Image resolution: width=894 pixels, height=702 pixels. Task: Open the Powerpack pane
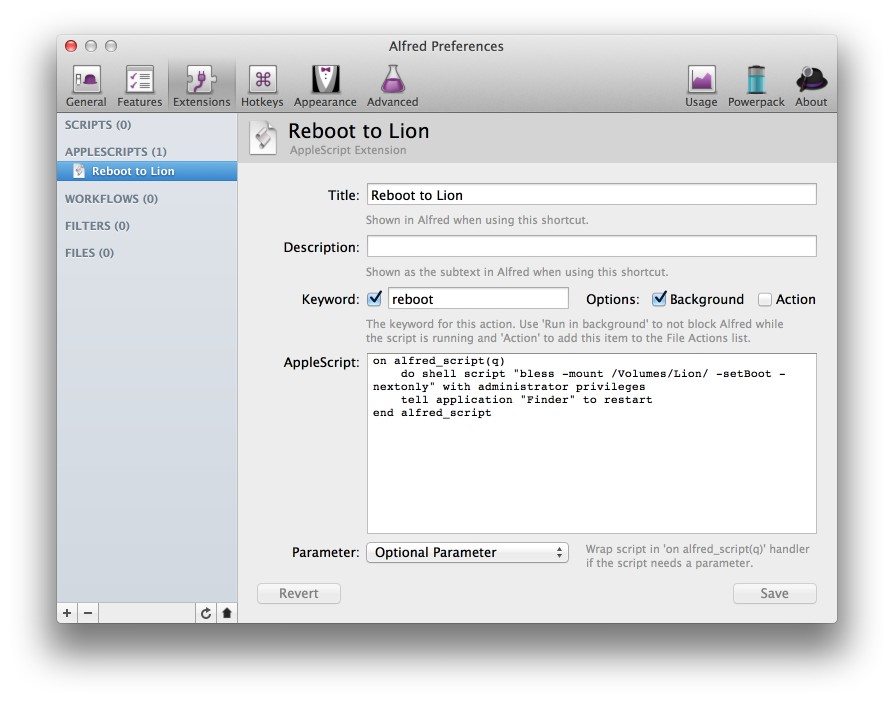[x=756, y=86]
